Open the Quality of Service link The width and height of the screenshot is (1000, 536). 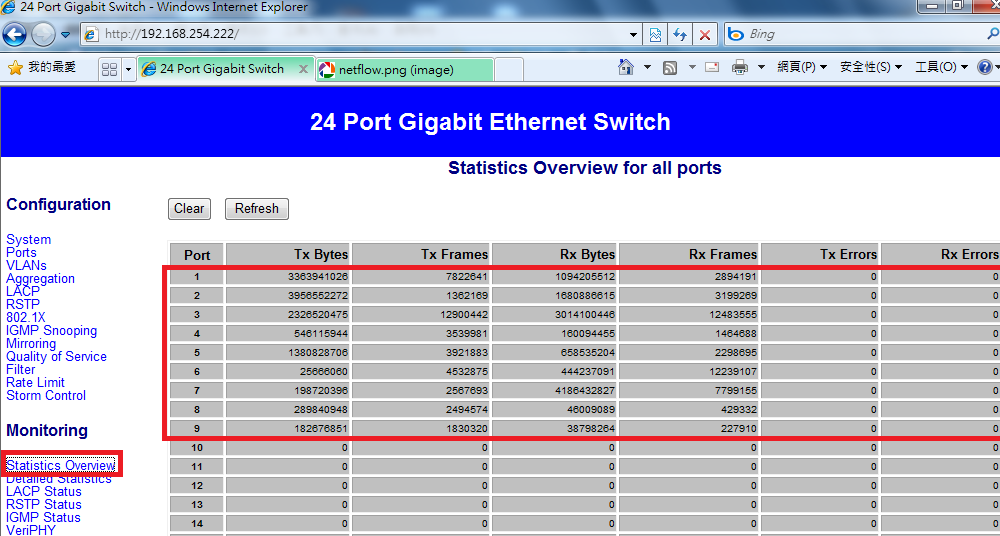click(56, 357)
